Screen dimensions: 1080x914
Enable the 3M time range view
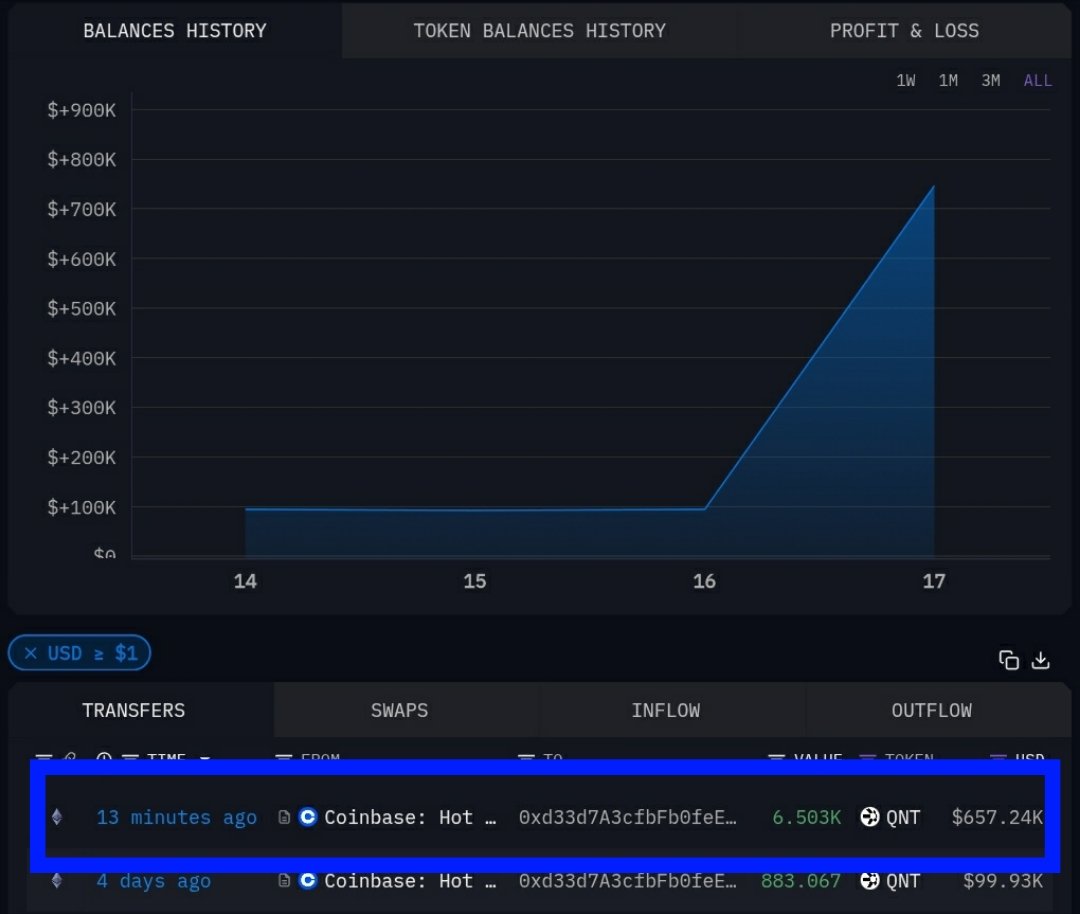pos(990,80)
